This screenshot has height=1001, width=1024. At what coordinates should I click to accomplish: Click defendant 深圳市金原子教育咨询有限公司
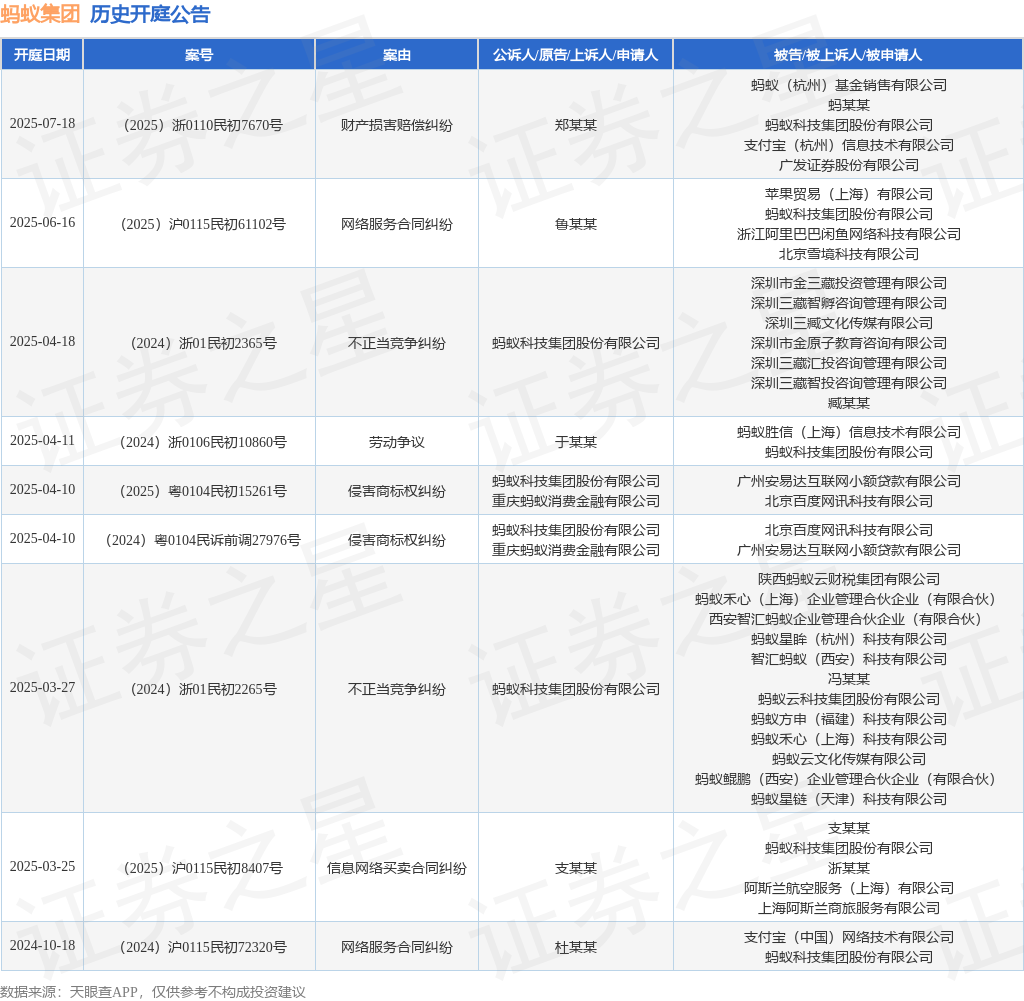coord(848,343)
